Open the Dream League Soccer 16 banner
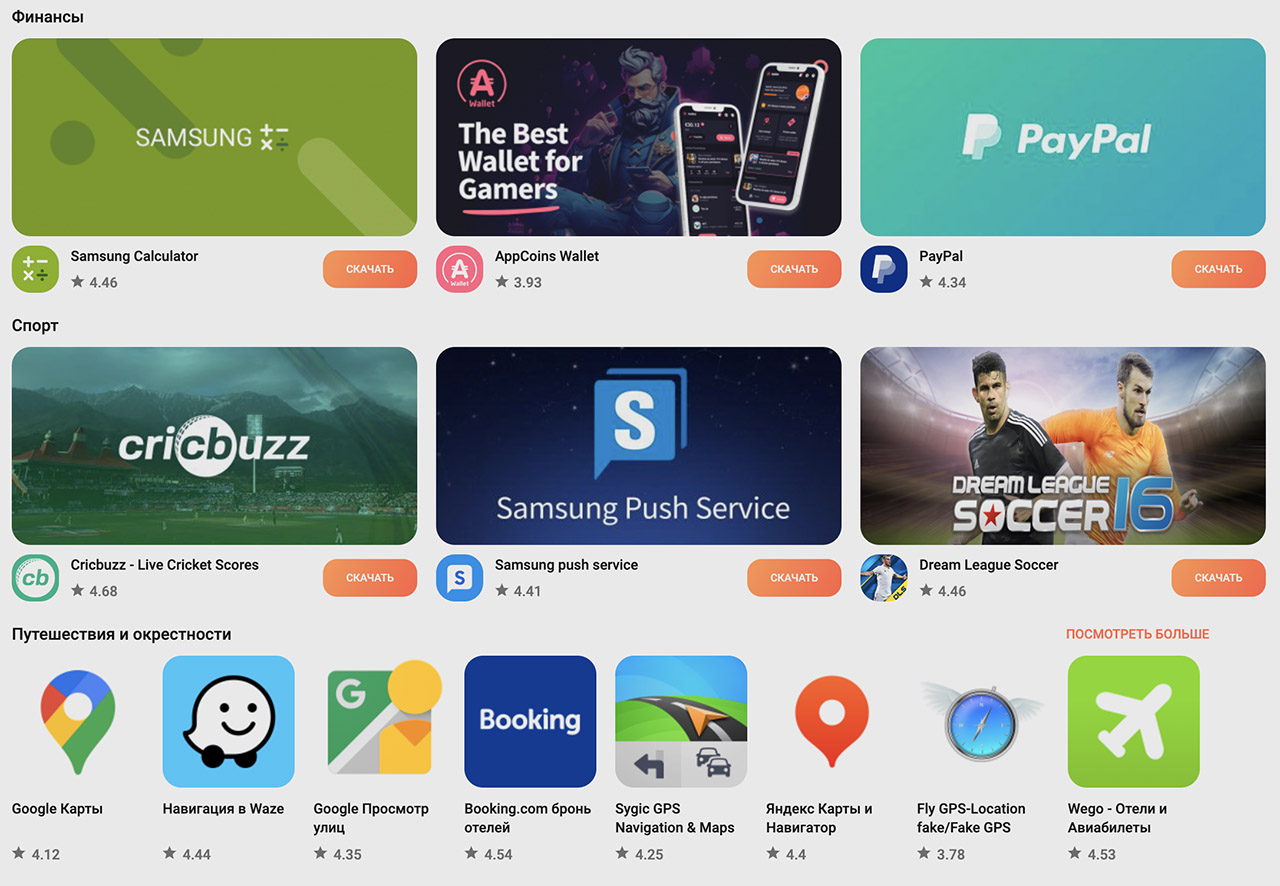The image size is (1280, 886). pyautogui.click(x=1063, y=446)
